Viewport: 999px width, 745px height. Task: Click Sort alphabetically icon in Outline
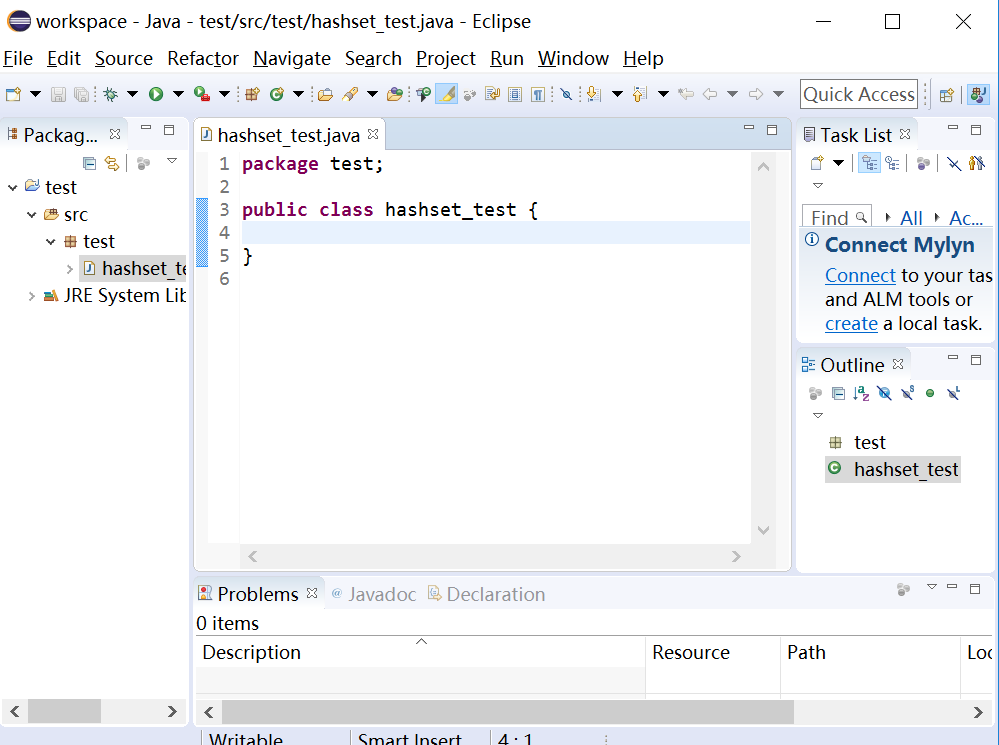(861, 393)
